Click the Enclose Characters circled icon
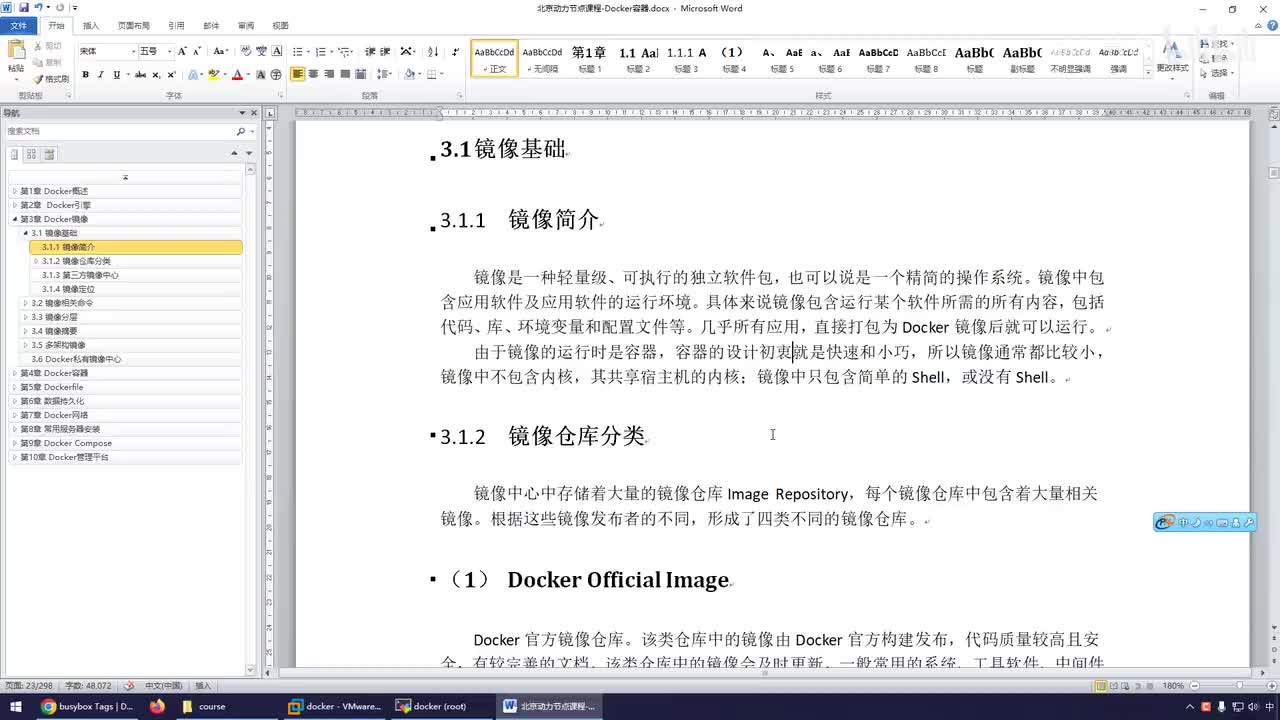 pyautogui.click(x=276, y=75)
